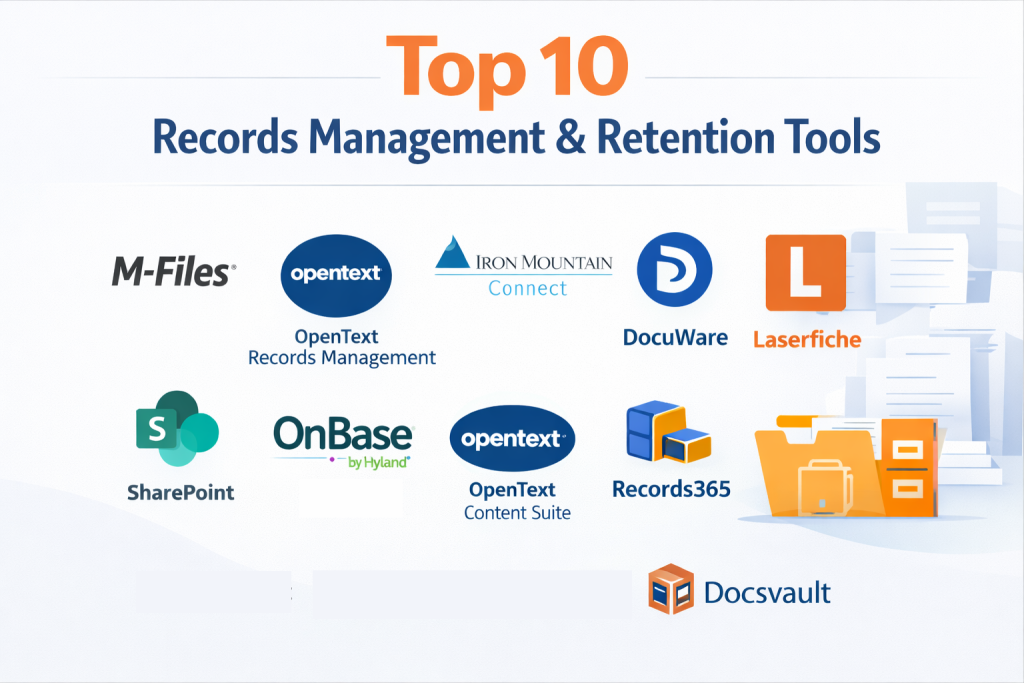
Task: Select the "DocuWare" text label
Action: tap(675, 337)
